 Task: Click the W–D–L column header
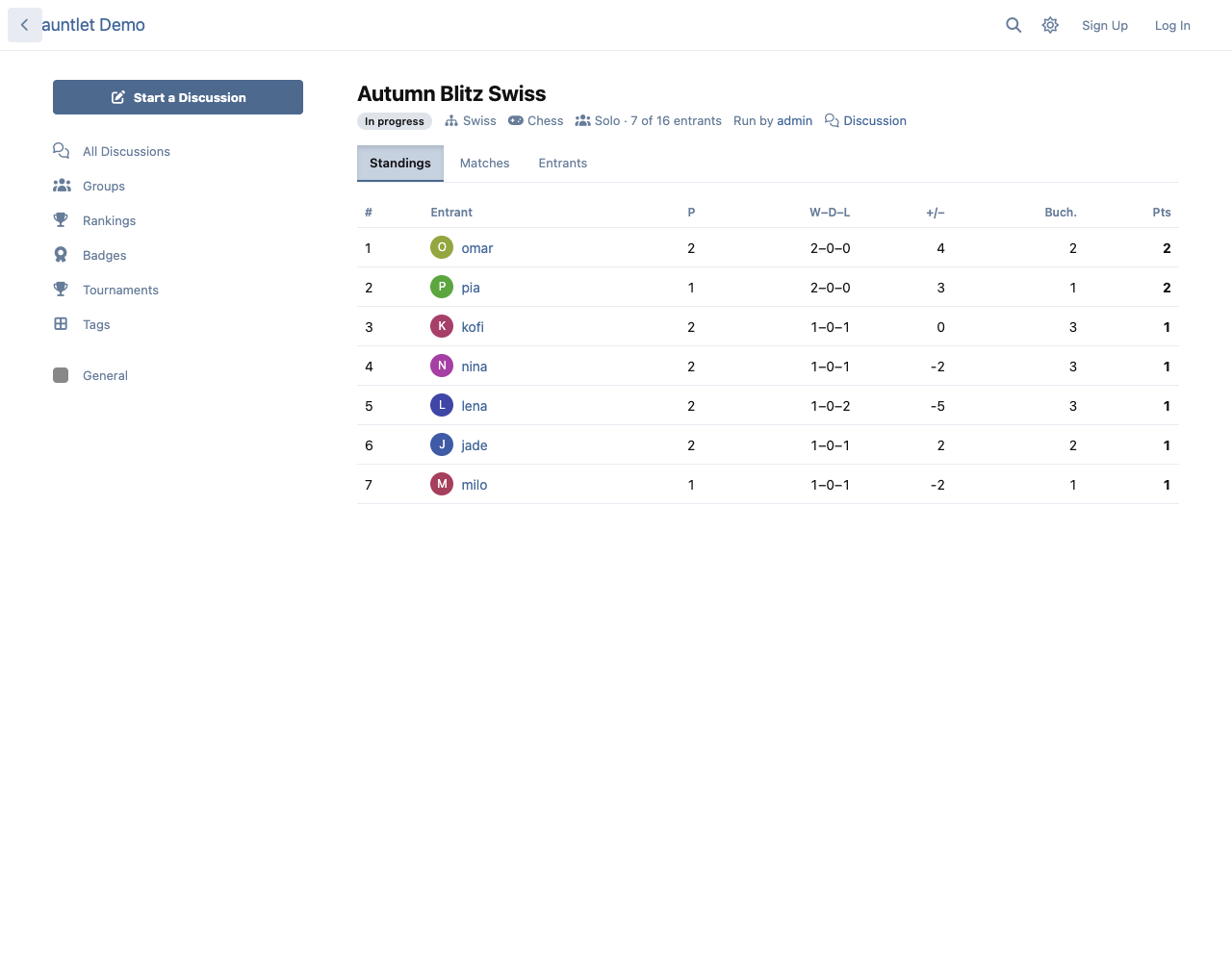(x=830, y=213)
